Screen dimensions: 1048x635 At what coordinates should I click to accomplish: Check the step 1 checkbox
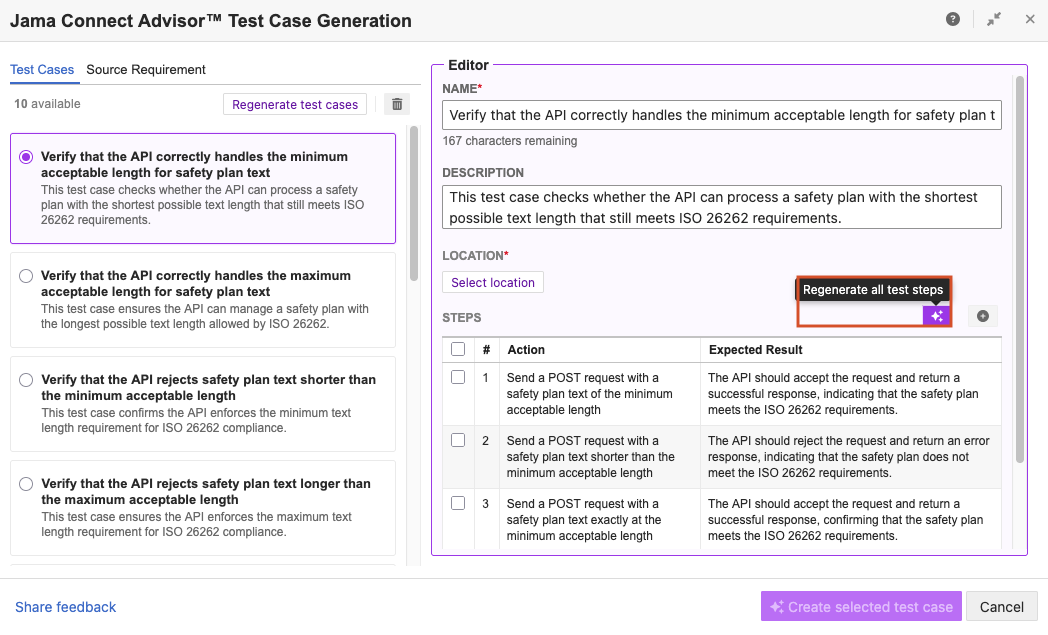tap(458, 377)
